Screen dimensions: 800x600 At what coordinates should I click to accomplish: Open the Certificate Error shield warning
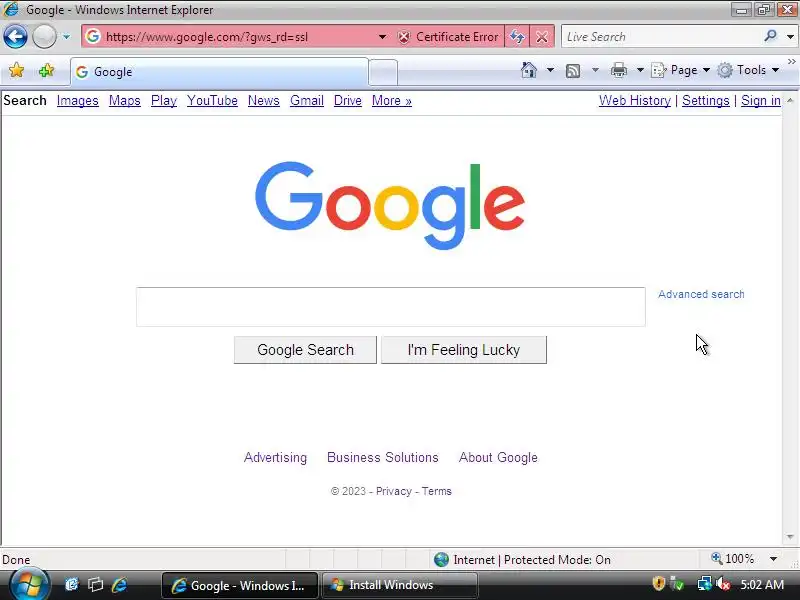point(448,37)
